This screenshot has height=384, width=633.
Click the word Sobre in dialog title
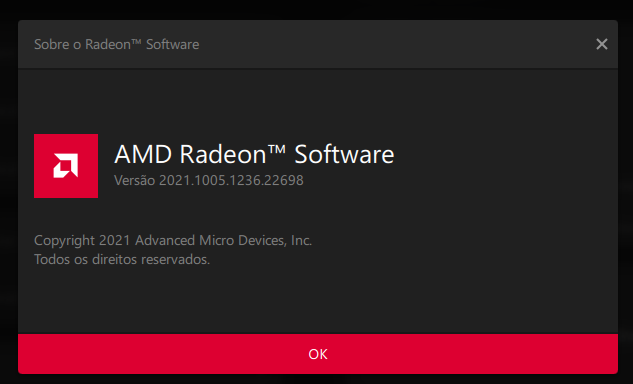pos(52,44)
